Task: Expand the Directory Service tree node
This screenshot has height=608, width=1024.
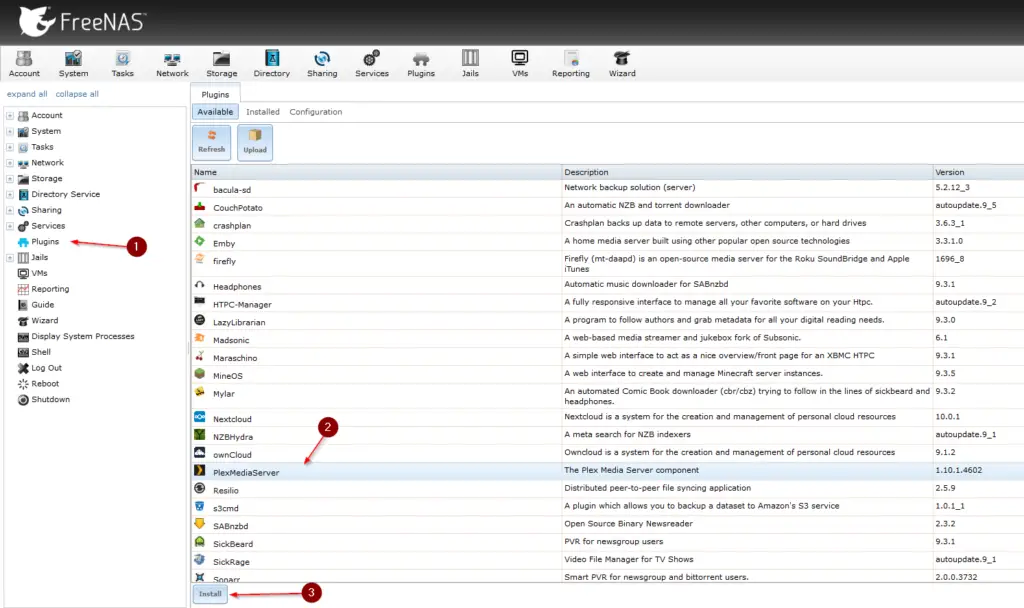Action: click(x=10, y=194)
